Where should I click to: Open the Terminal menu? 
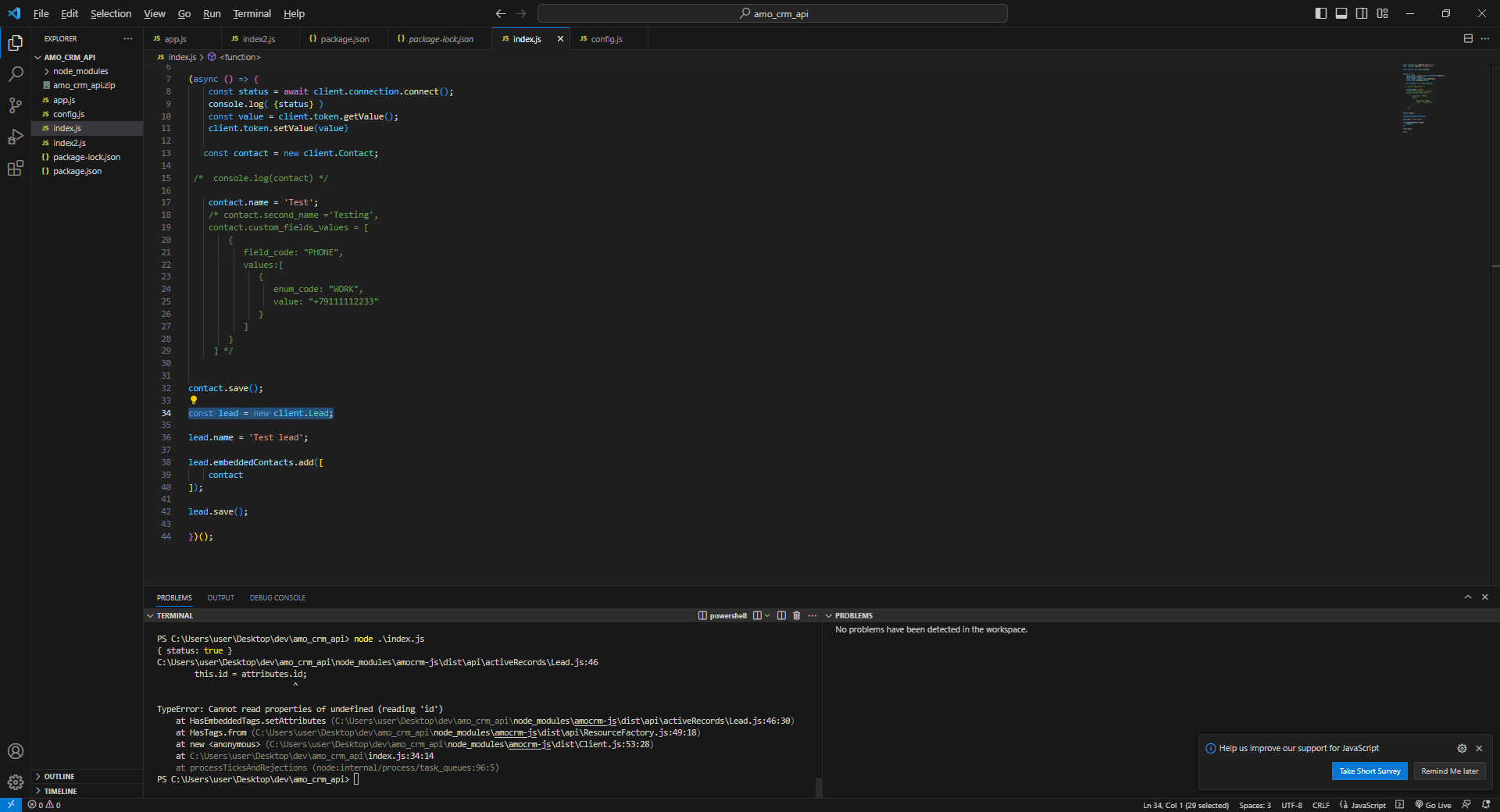tap(251, 13)
